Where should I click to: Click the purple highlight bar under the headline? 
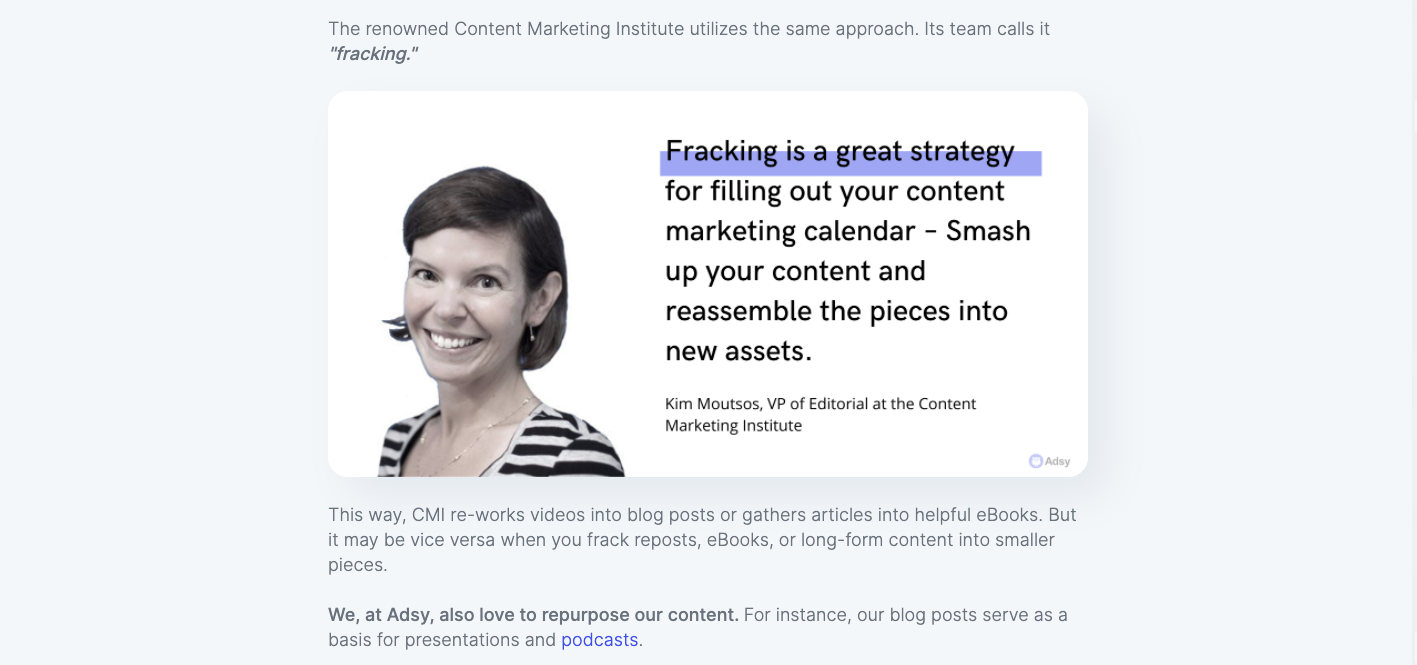851,164
